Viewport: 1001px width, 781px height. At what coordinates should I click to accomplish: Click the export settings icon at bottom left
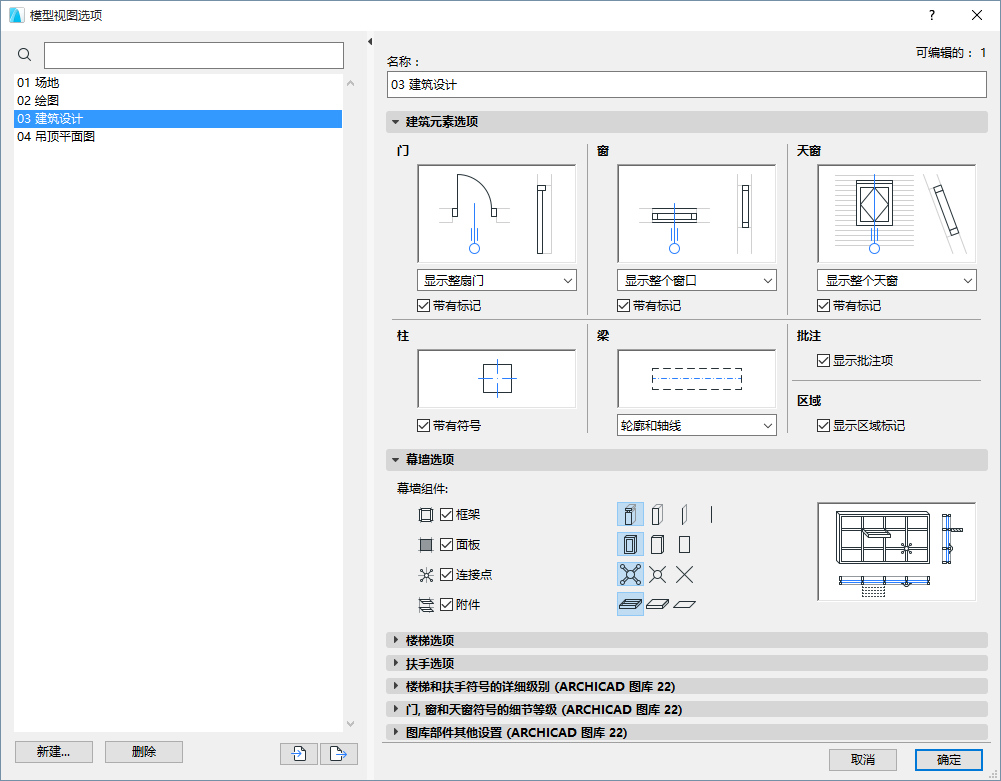point(338,752)
